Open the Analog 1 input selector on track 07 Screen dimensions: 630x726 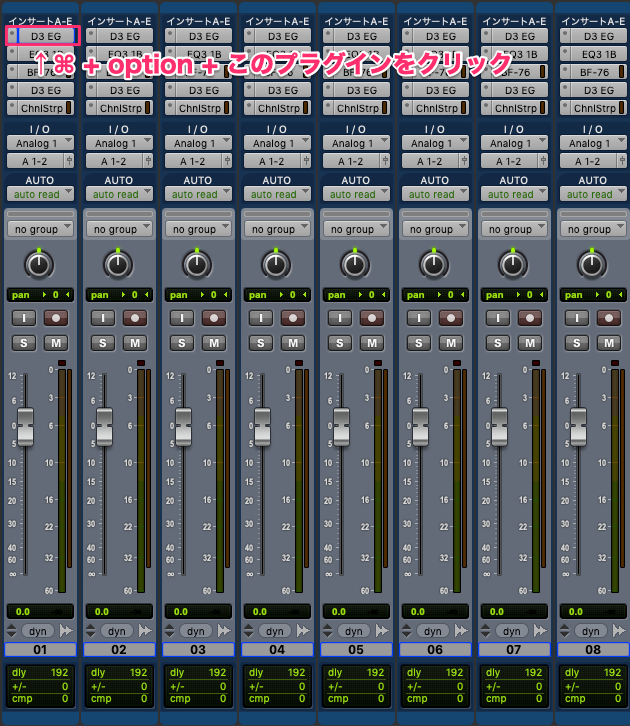pos(513,143)
